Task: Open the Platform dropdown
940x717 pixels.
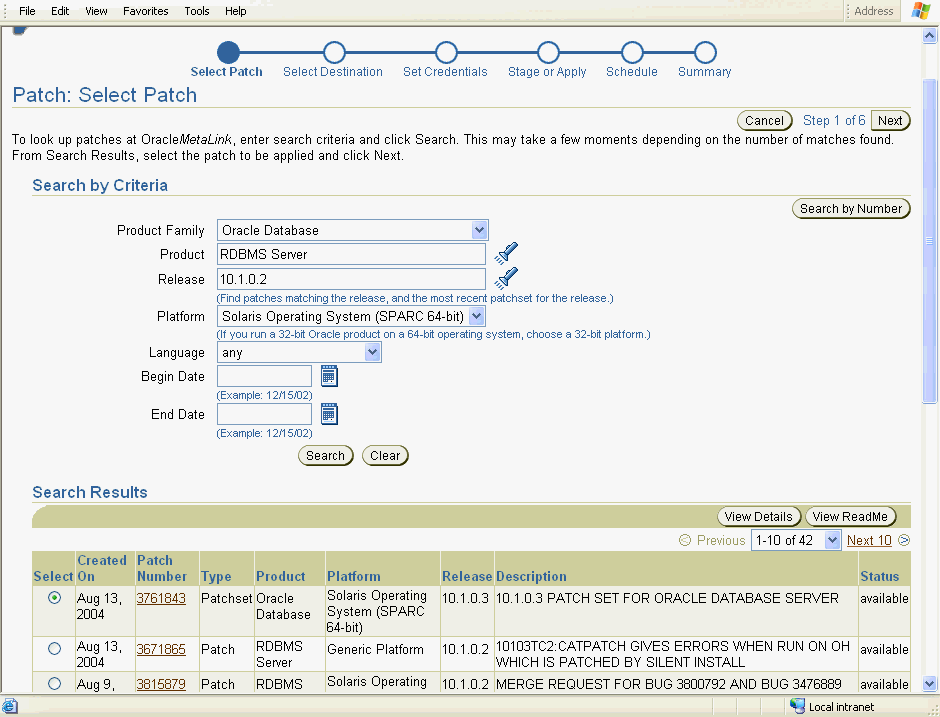Action: [x=475, y=316]
